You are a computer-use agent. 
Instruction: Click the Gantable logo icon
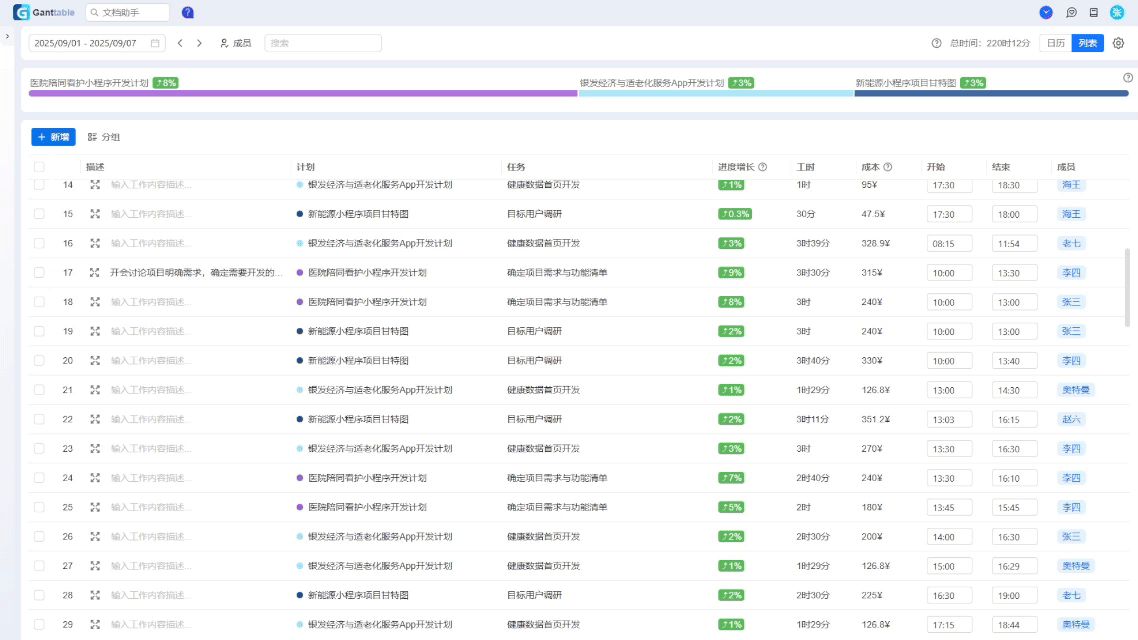click(x=22, y=12)
